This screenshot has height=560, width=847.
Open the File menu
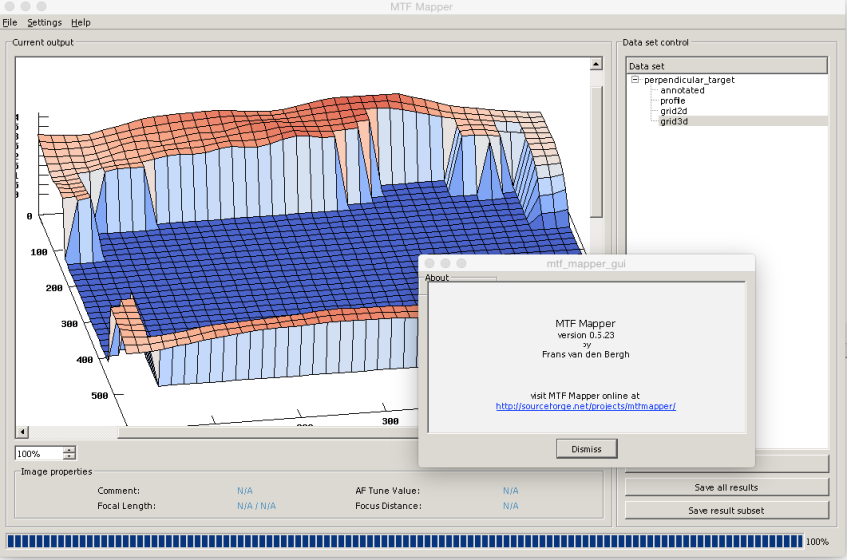click(10, 22)
